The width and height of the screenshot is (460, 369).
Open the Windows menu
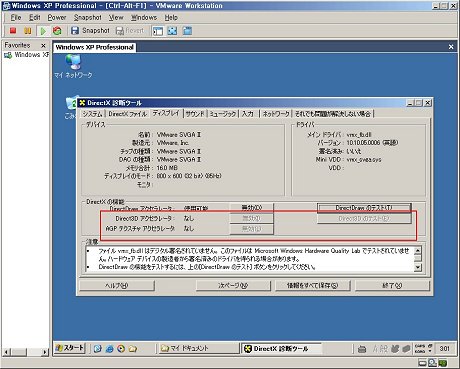tap(144, 17)
